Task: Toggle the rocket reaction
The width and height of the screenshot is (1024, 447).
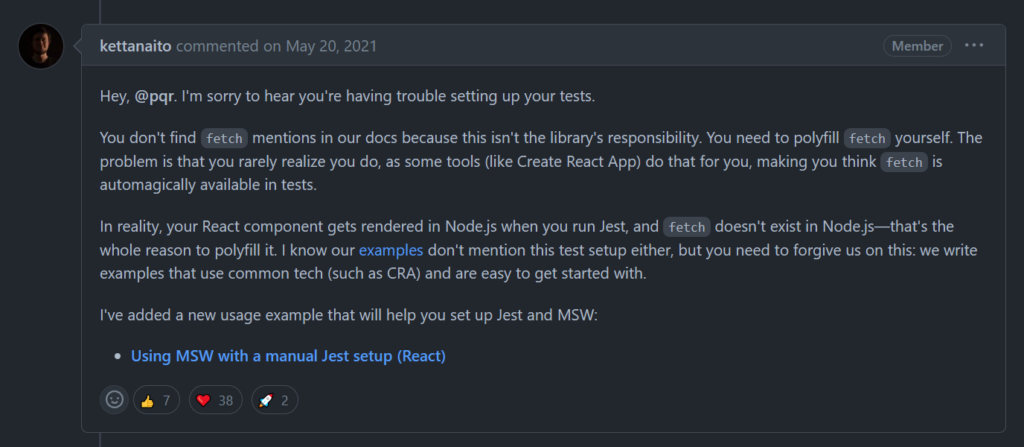Action: pos(274,400)
